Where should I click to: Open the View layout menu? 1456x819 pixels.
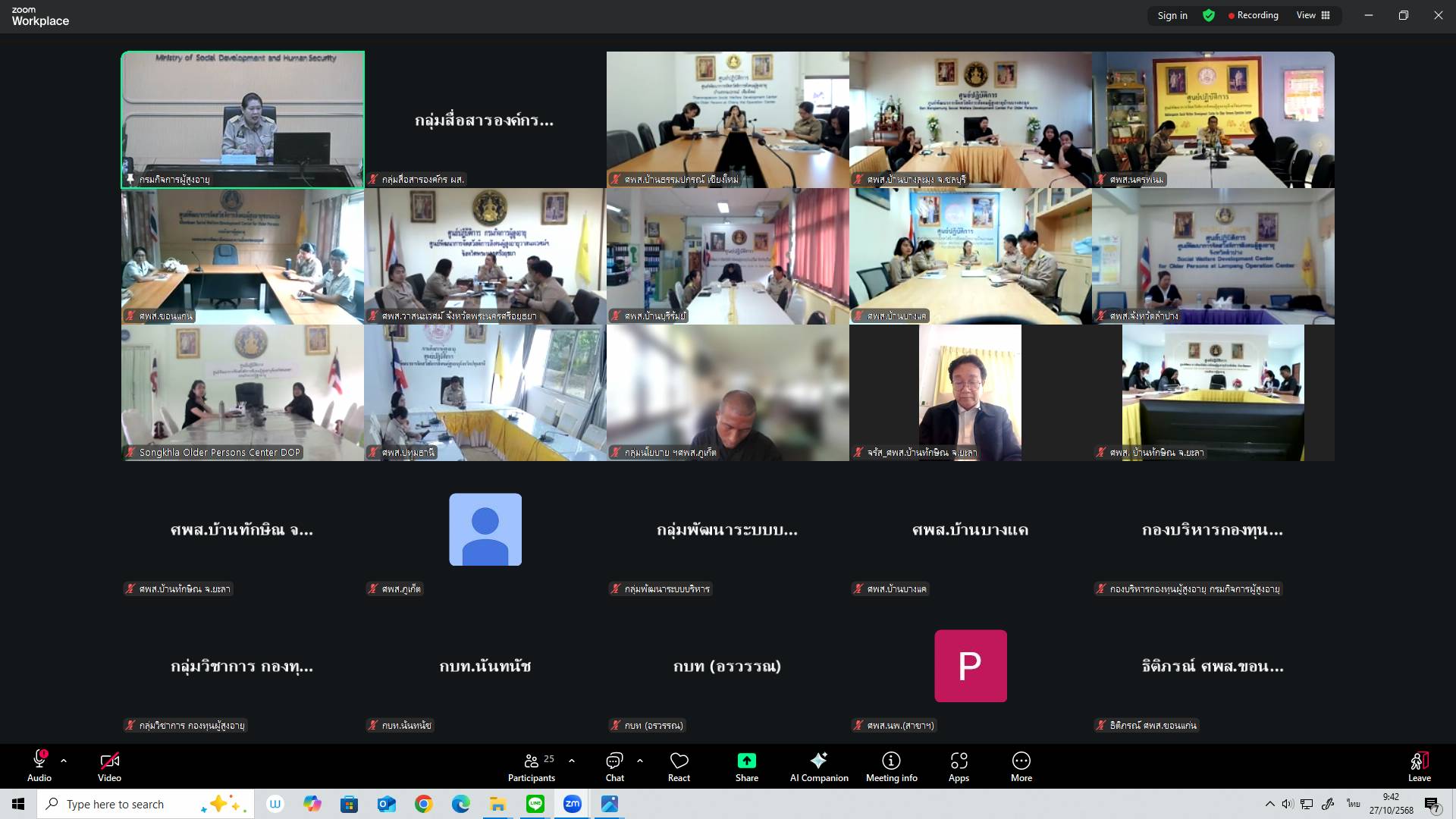(x=1313, y=15)
